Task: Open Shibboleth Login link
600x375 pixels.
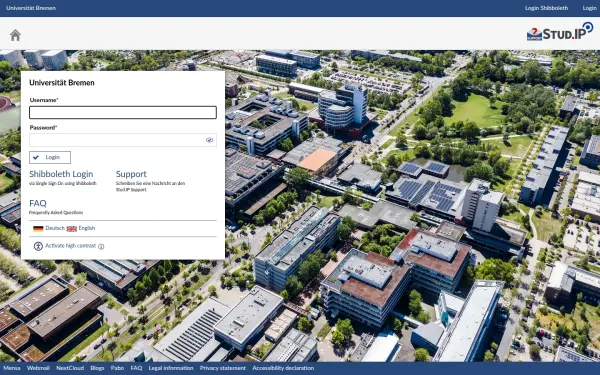Action: 61,174
